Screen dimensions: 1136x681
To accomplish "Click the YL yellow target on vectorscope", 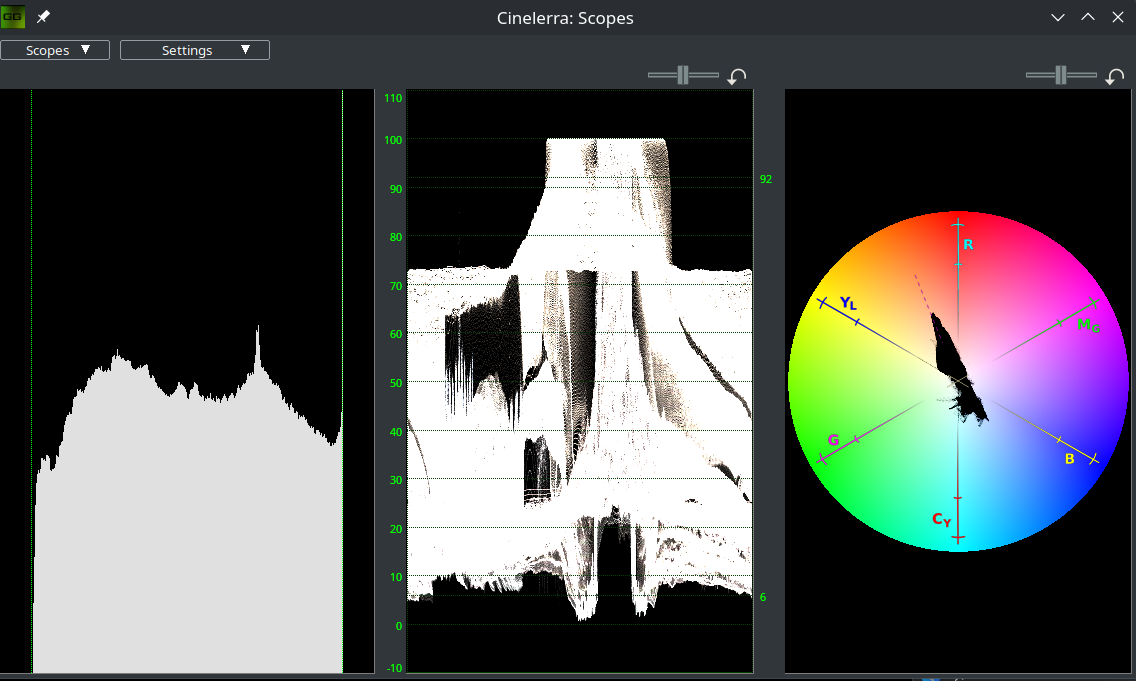I will point(847,303).
